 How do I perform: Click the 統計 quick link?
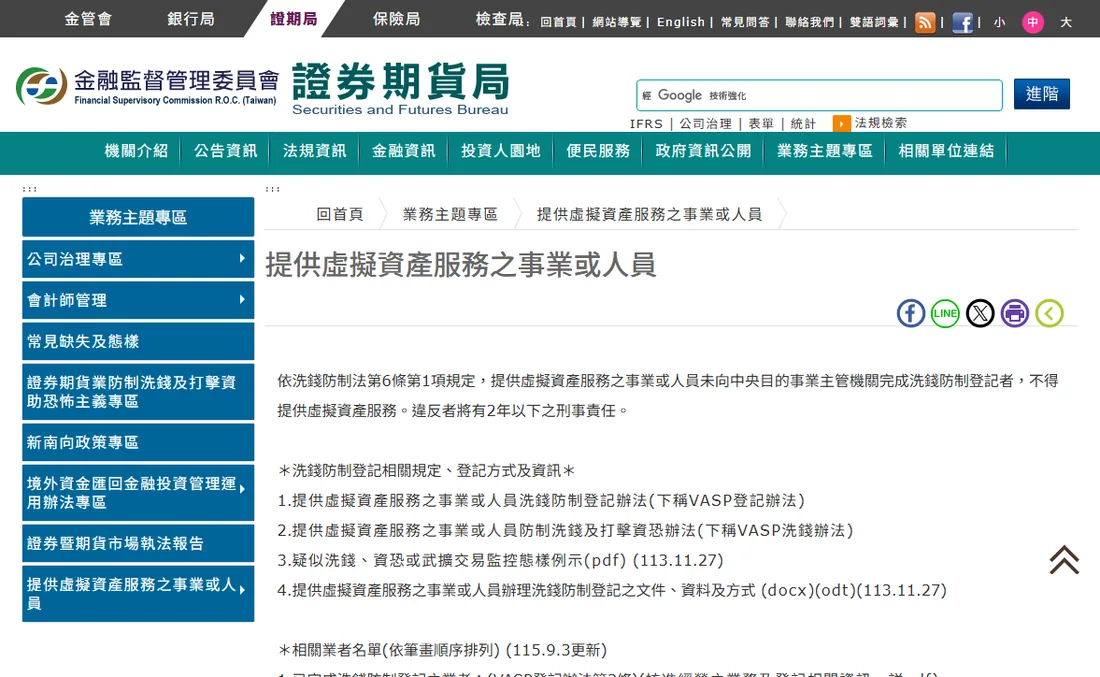click(x=803, y=124)
